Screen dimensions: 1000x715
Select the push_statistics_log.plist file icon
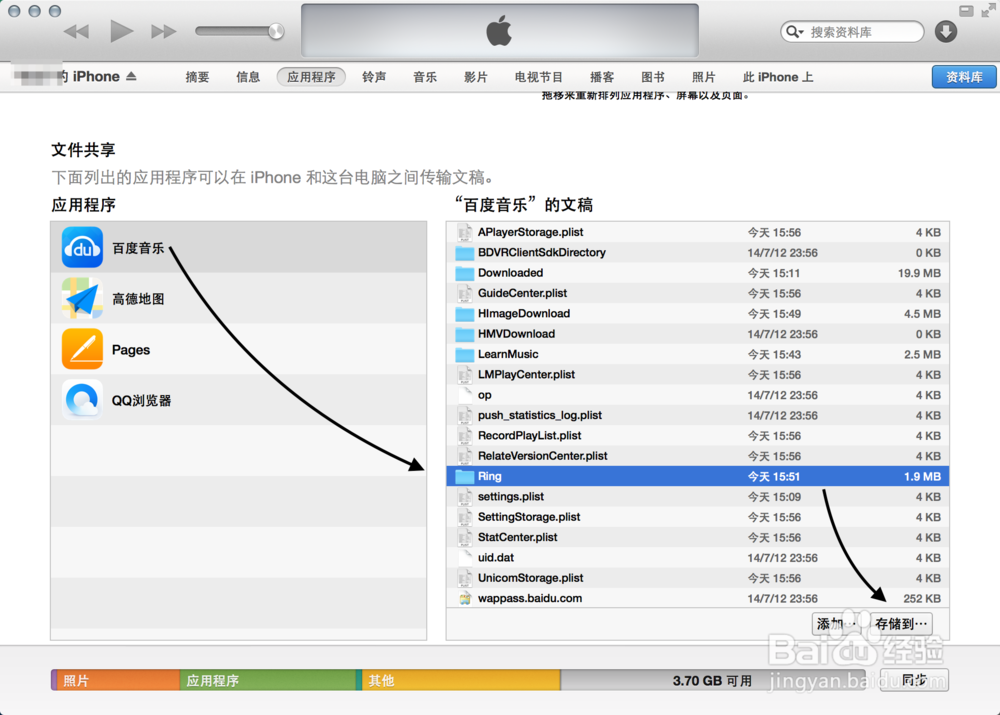465,415
